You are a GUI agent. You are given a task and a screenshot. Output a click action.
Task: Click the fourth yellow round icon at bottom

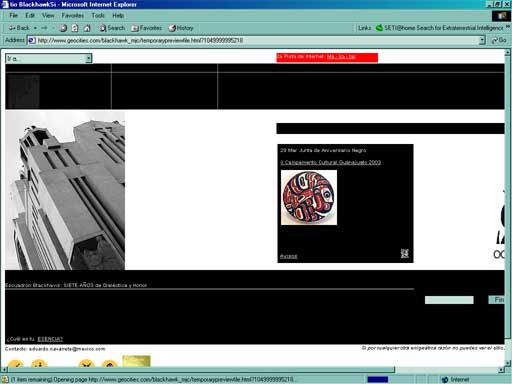[110, 363]
